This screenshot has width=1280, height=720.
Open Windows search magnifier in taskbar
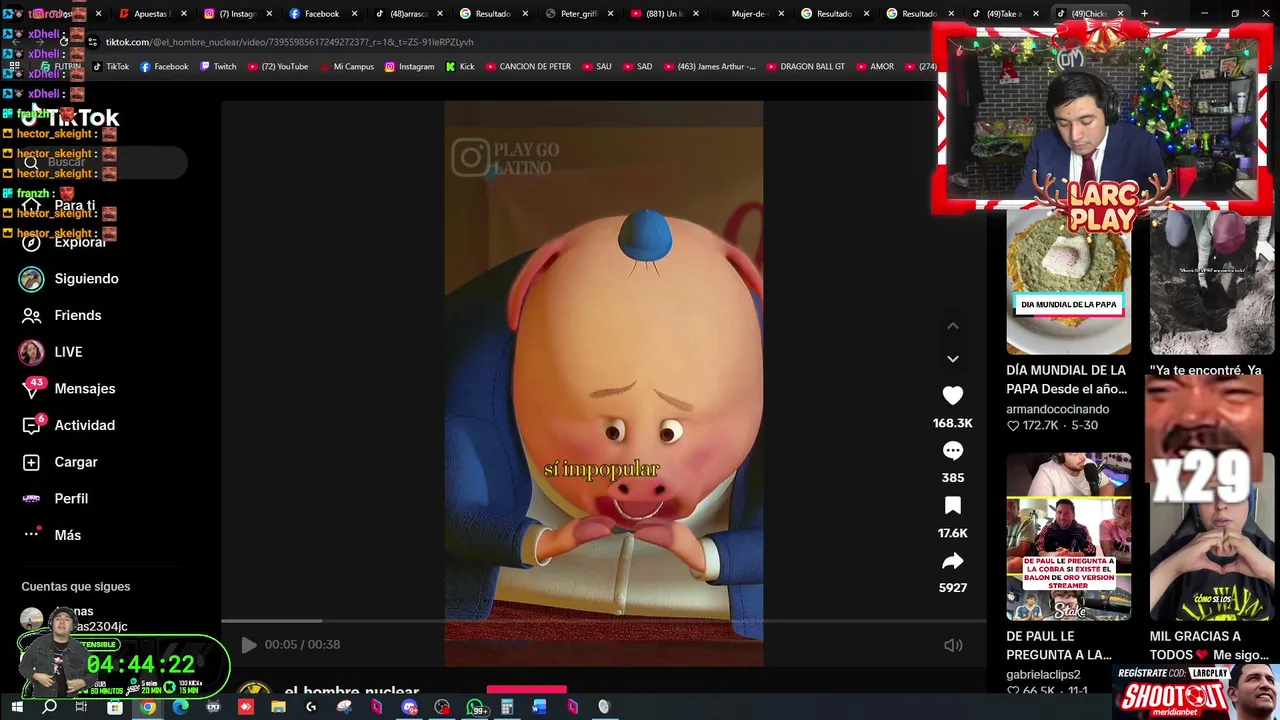click(49, 708)
